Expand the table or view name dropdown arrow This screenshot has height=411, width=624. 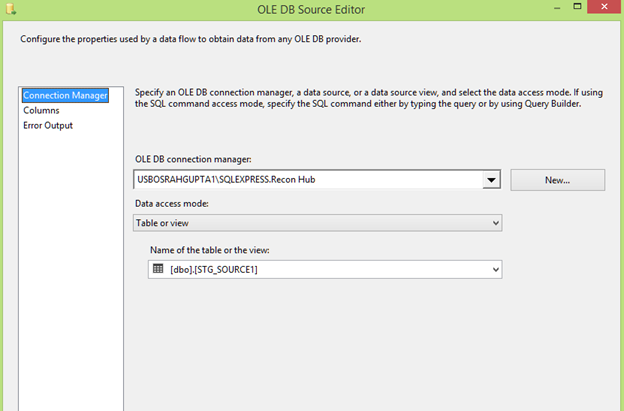(494, 269)
